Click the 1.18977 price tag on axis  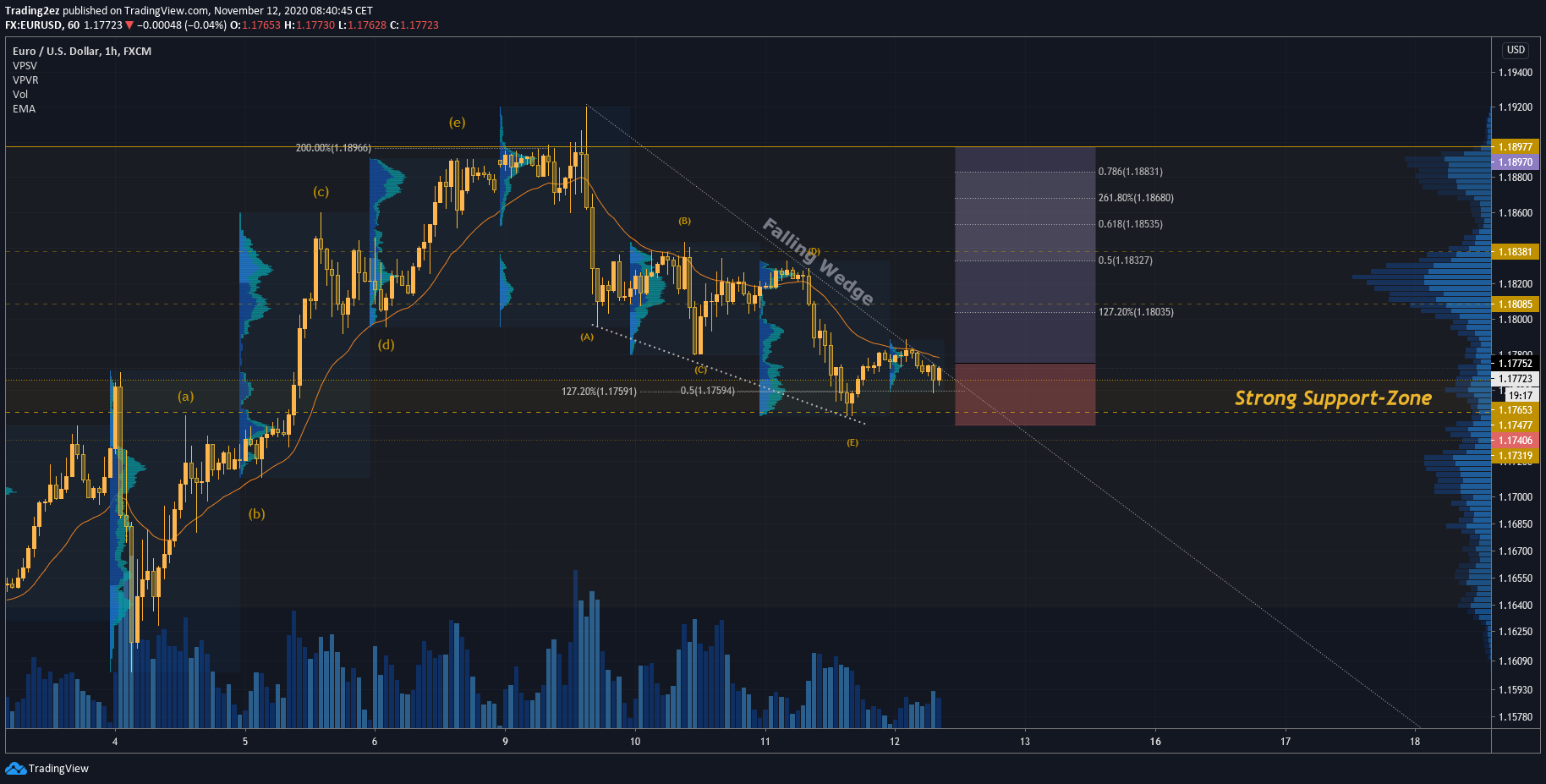pyautogui.click(x=1515, y=147)
